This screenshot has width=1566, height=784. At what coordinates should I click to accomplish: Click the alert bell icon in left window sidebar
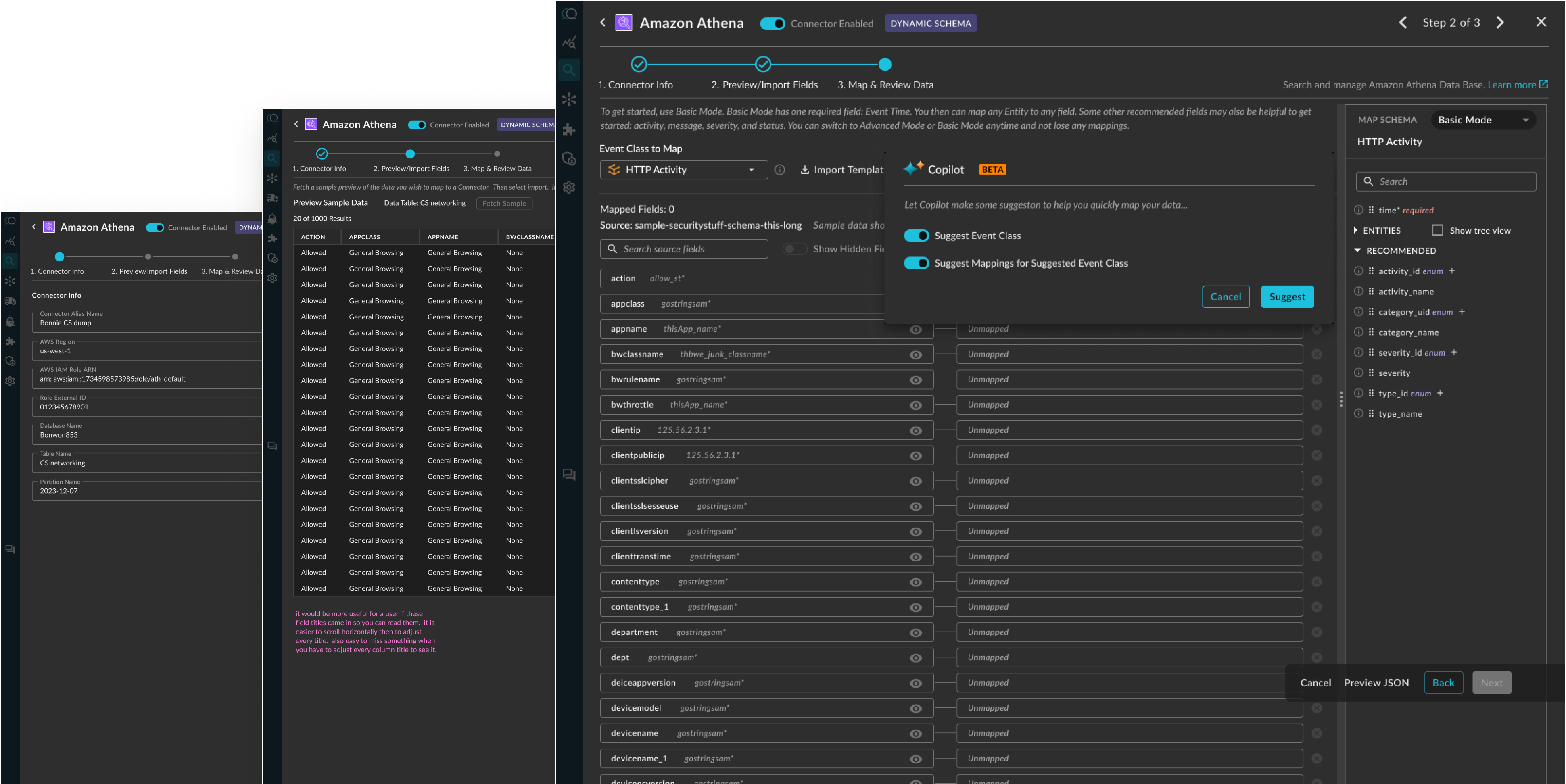pos(10,321)
